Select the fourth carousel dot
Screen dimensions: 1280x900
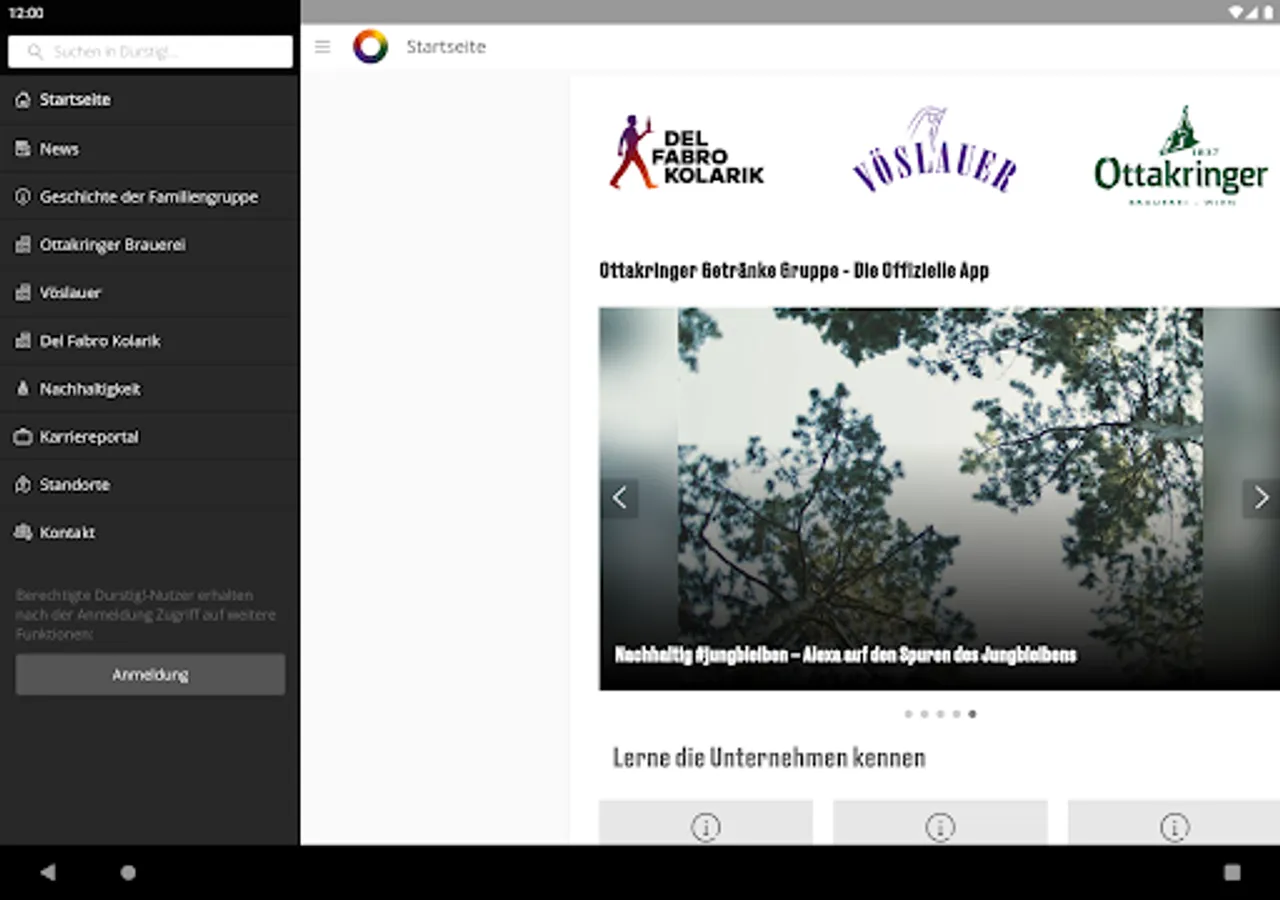(956, 714)
